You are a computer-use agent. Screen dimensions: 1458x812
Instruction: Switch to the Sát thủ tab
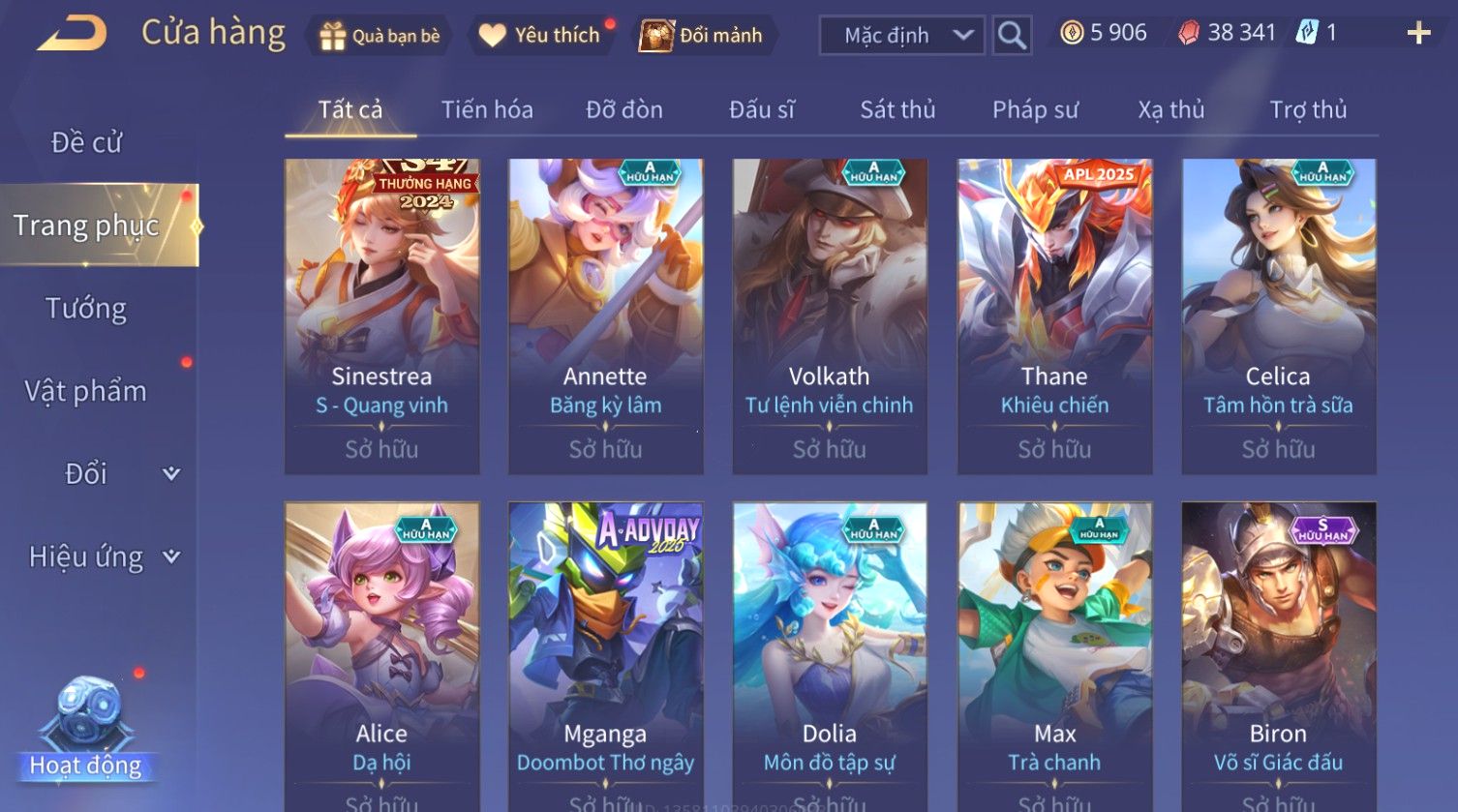click(x=897, y=109)
